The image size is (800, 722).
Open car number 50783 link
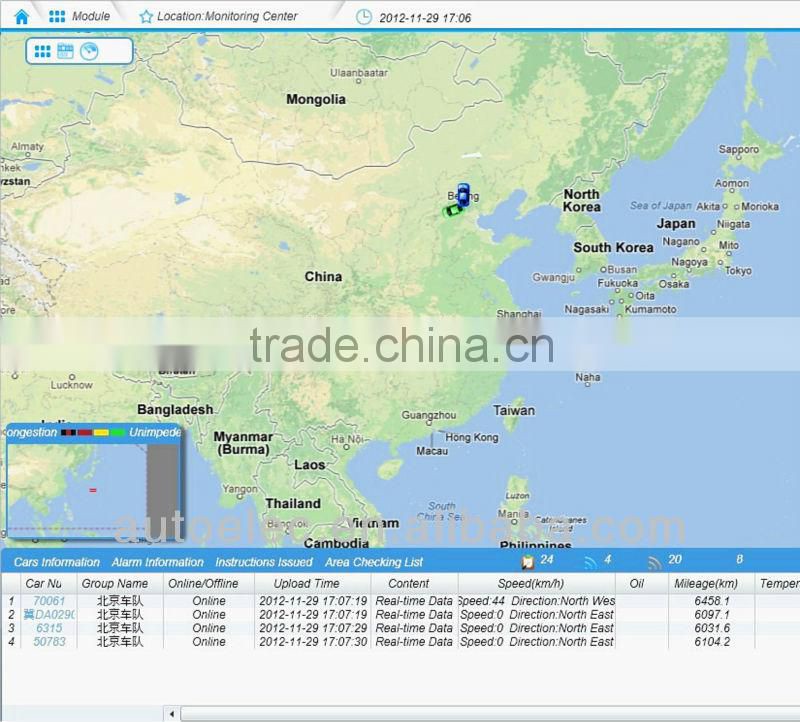pyautogui.click(x=49, y=642)
